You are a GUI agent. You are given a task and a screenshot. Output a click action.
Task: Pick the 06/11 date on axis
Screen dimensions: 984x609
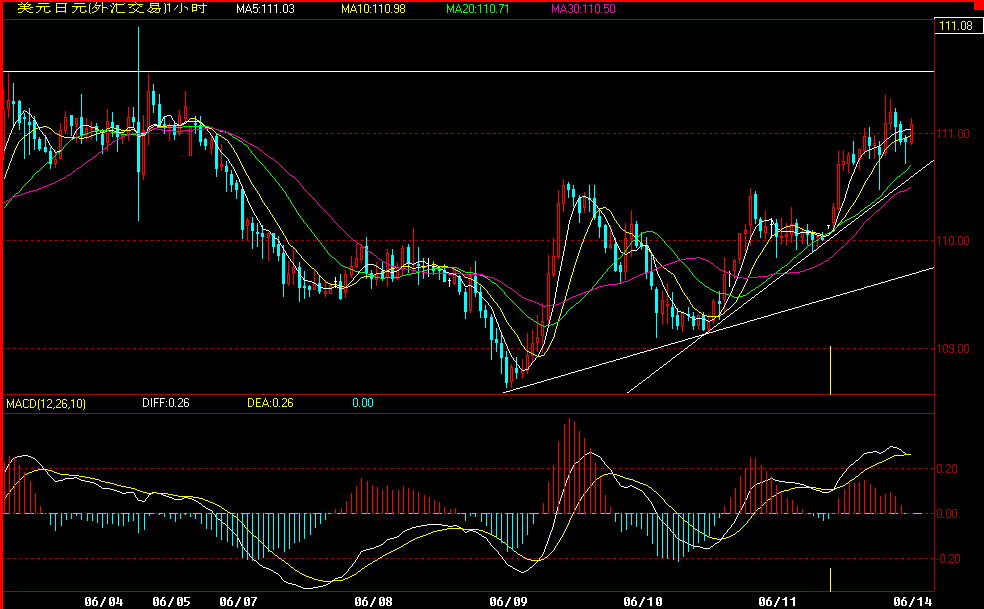point(778,601)
